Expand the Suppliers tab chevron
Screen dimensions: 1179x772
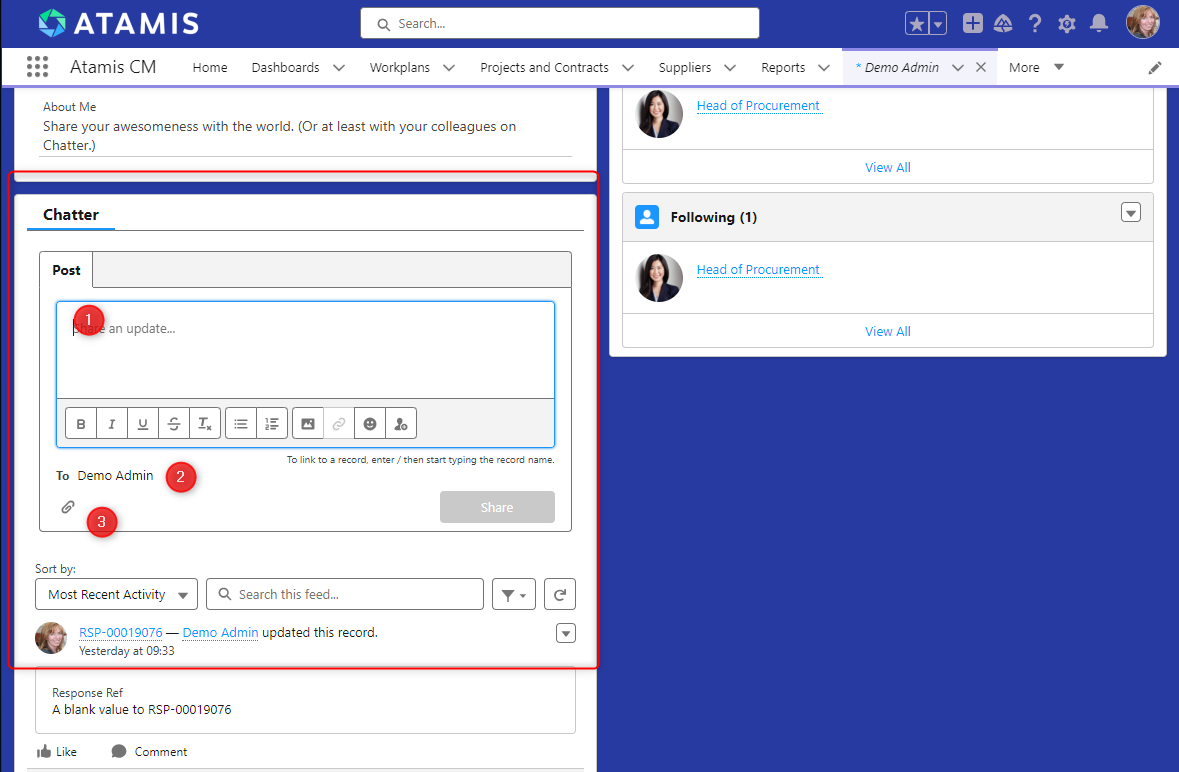(x=729, y=68)
